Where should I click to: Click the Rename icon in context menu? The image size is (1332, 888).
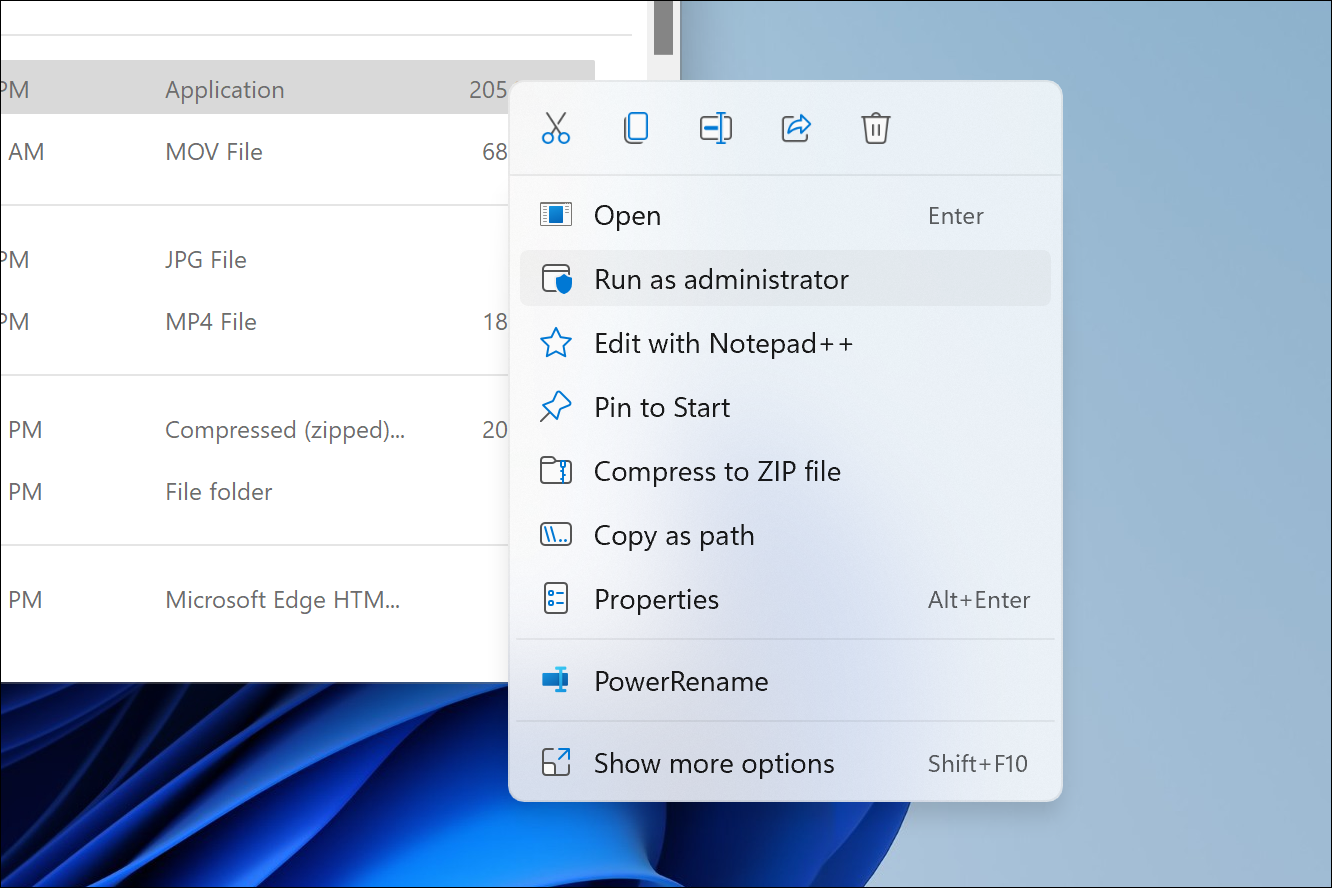(x=716, y=128)
